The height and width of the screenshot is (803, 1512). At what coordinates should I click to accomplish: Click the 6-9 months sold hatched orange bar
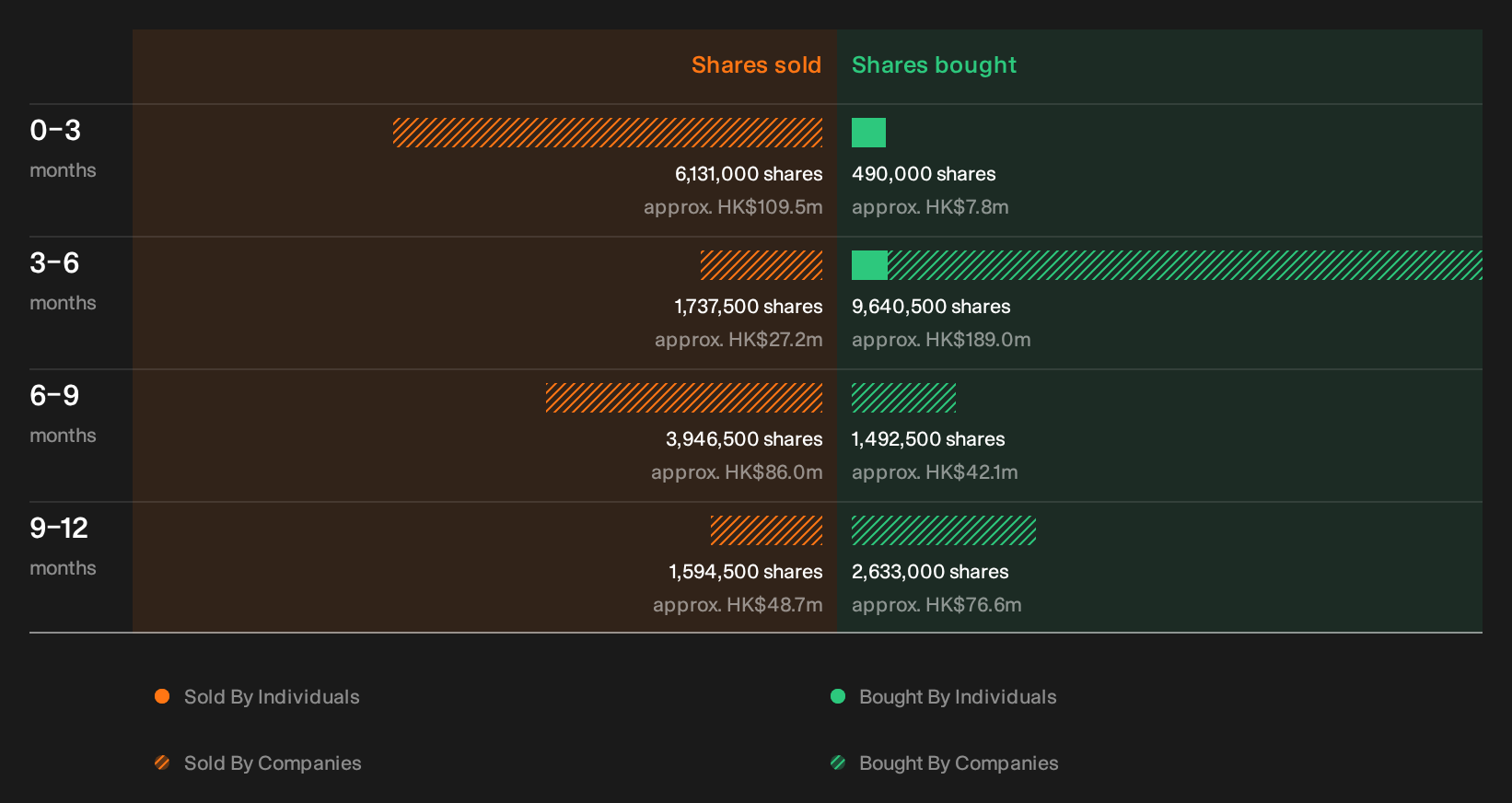pos(684,398)
